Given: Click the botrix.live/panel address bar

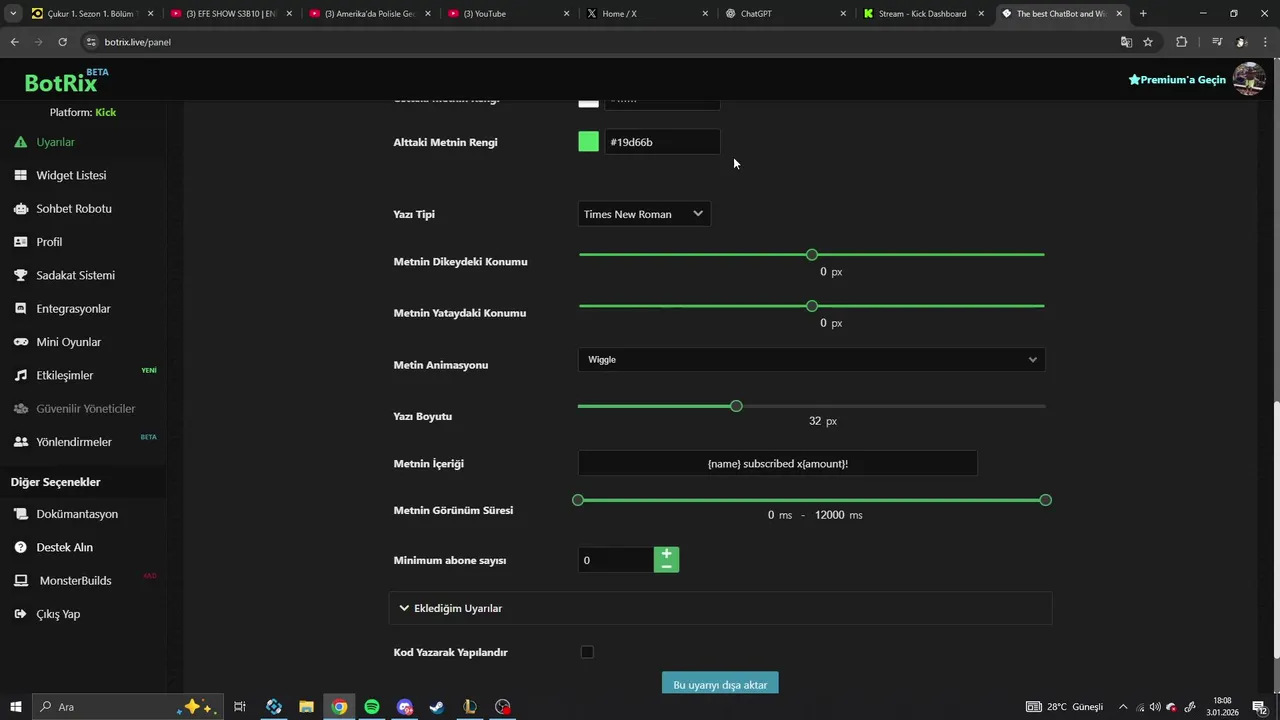Looking at the screenshot, I should point(595,42).
